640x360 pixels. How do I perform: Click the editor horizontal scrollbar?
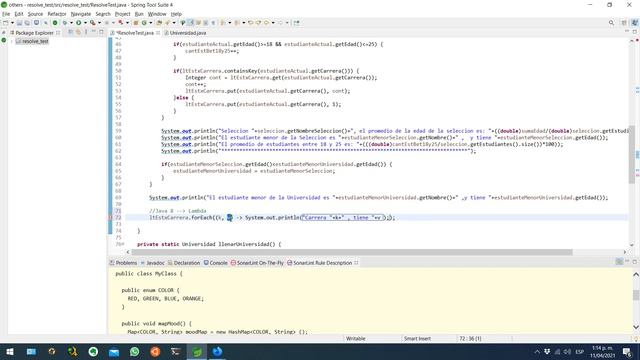point(352,252)
